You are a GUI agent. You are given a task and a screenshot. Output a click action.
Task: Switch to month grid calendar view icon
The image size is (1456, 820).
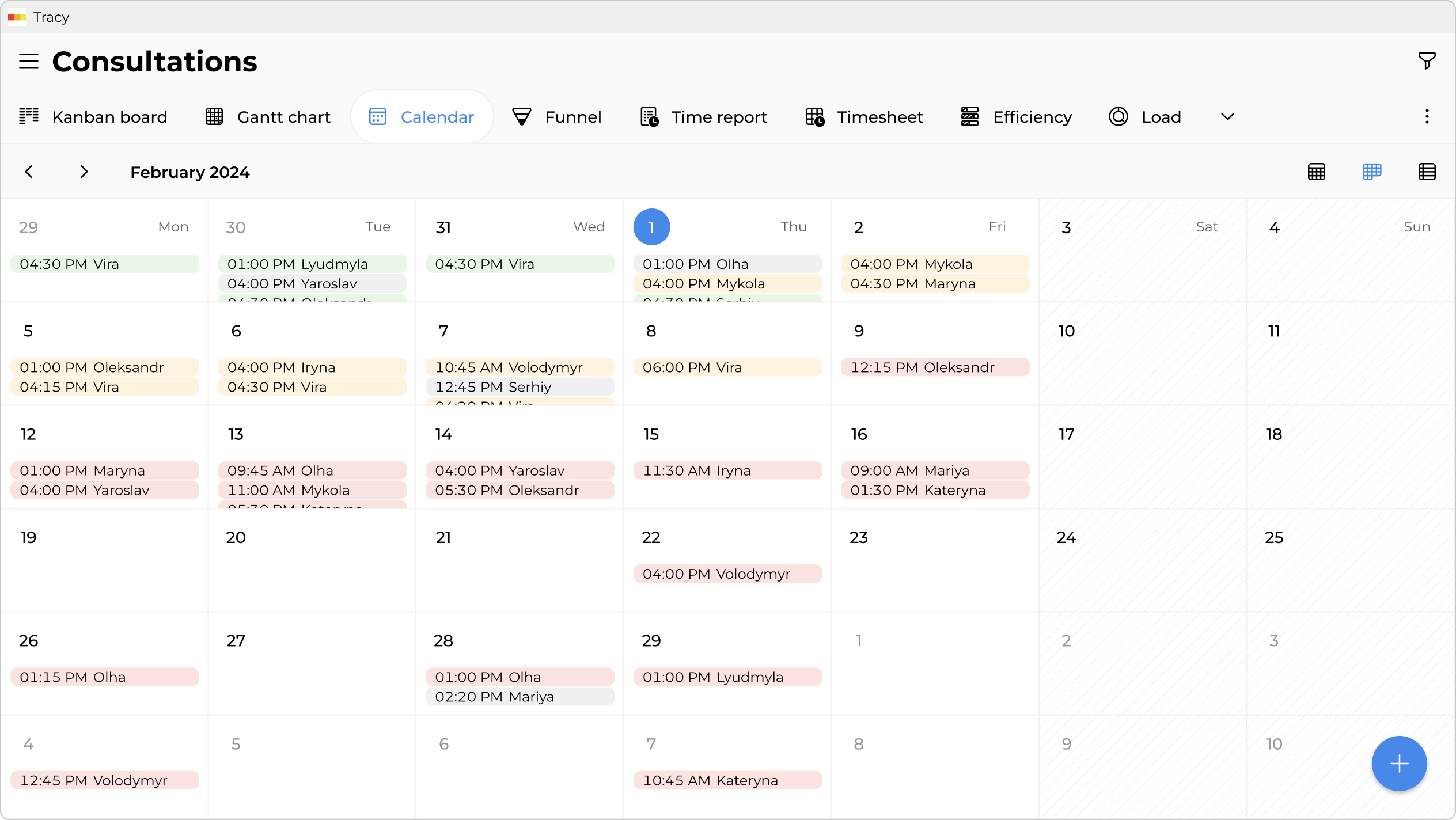[1317, 172]
